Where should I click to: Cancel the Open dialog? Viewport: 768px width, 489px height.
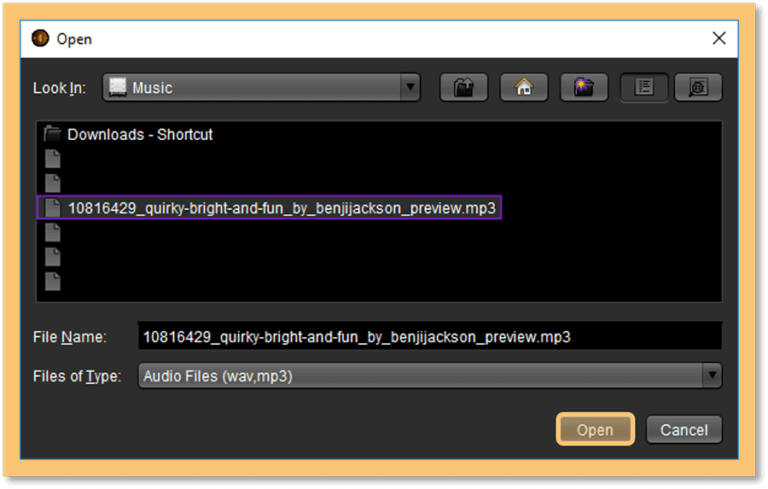pos(684,430)
